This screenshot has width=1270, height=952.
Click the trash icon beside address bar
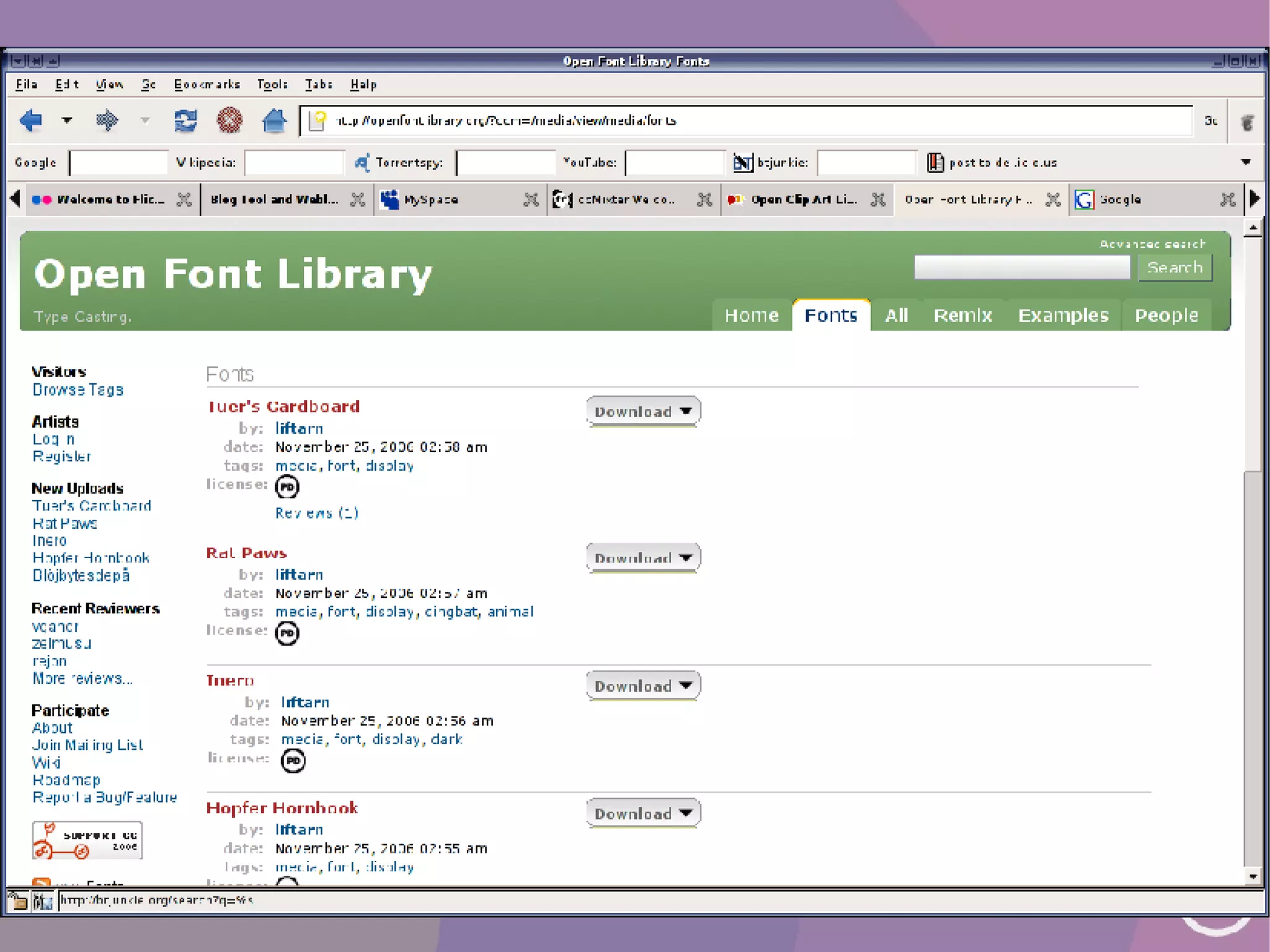tap(1247, 122)
